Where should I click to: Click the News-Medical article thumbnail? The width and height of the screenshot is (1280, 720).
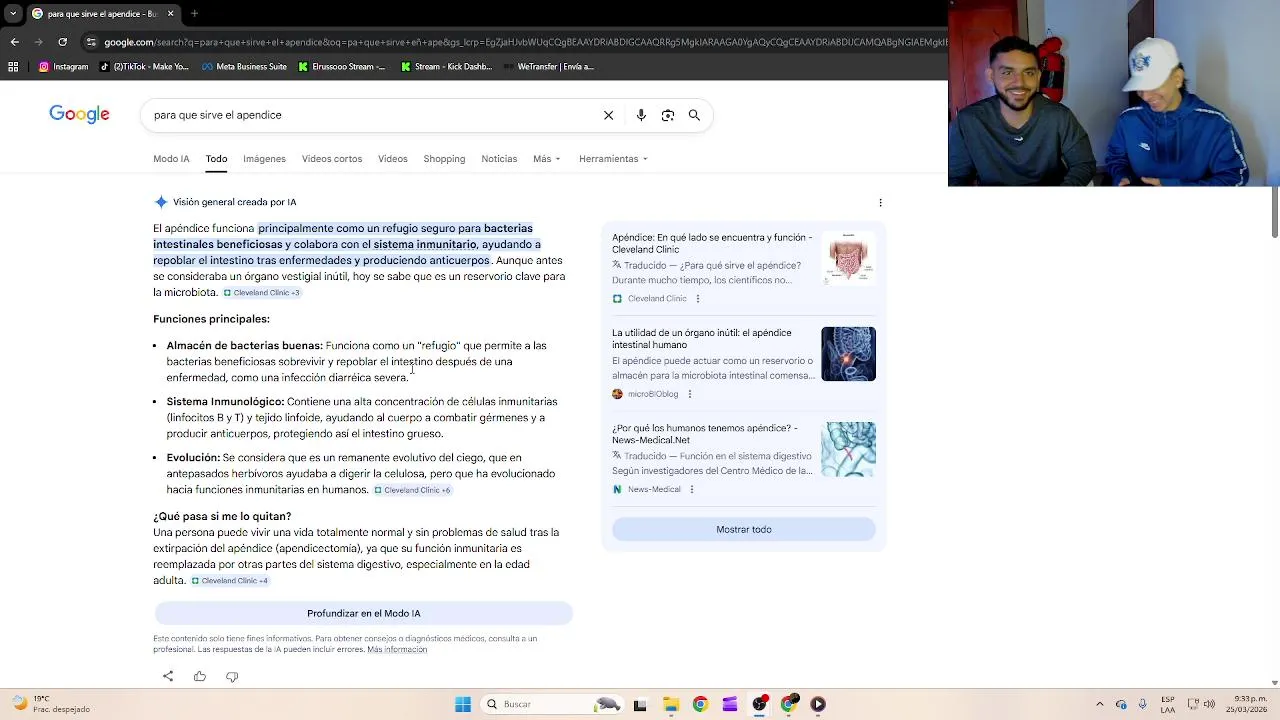tap(848, 449)
